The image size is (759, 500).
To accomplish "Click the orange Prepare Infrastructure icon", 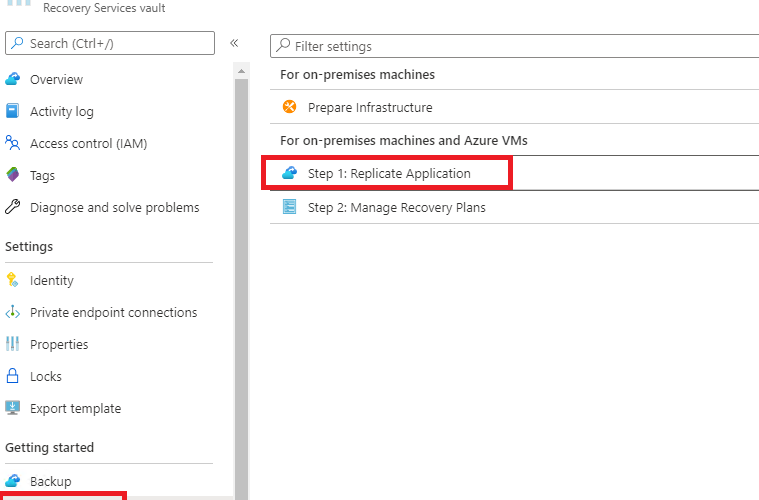I will (289, 106).
